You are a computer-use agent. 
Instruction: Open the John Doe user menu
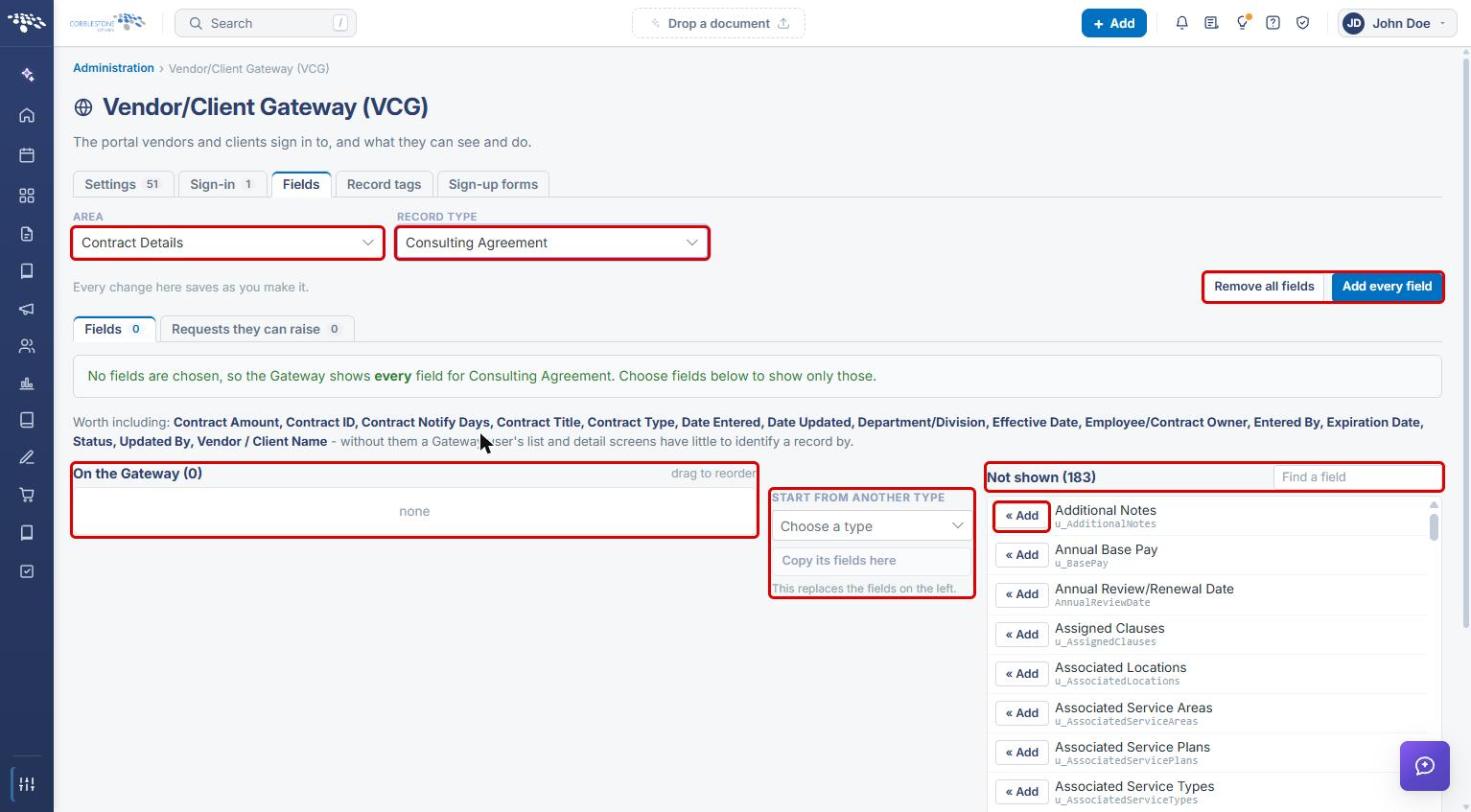point(1398,23)
